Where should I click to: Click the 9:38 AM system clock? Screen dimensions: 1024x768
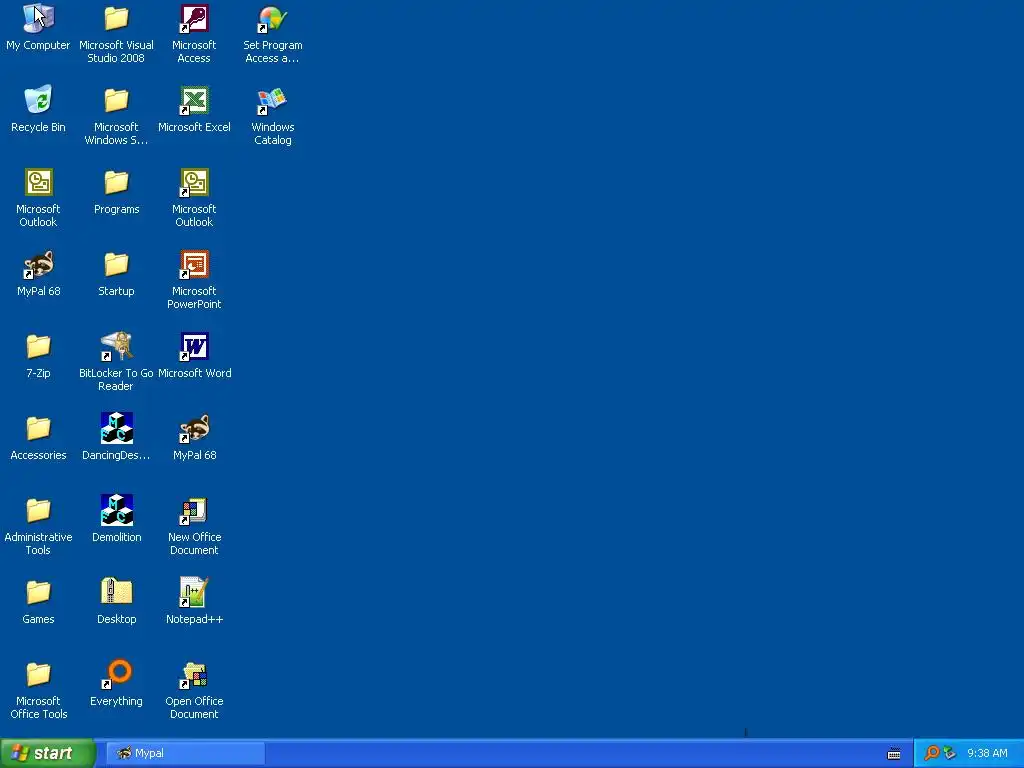click(987, 753)
